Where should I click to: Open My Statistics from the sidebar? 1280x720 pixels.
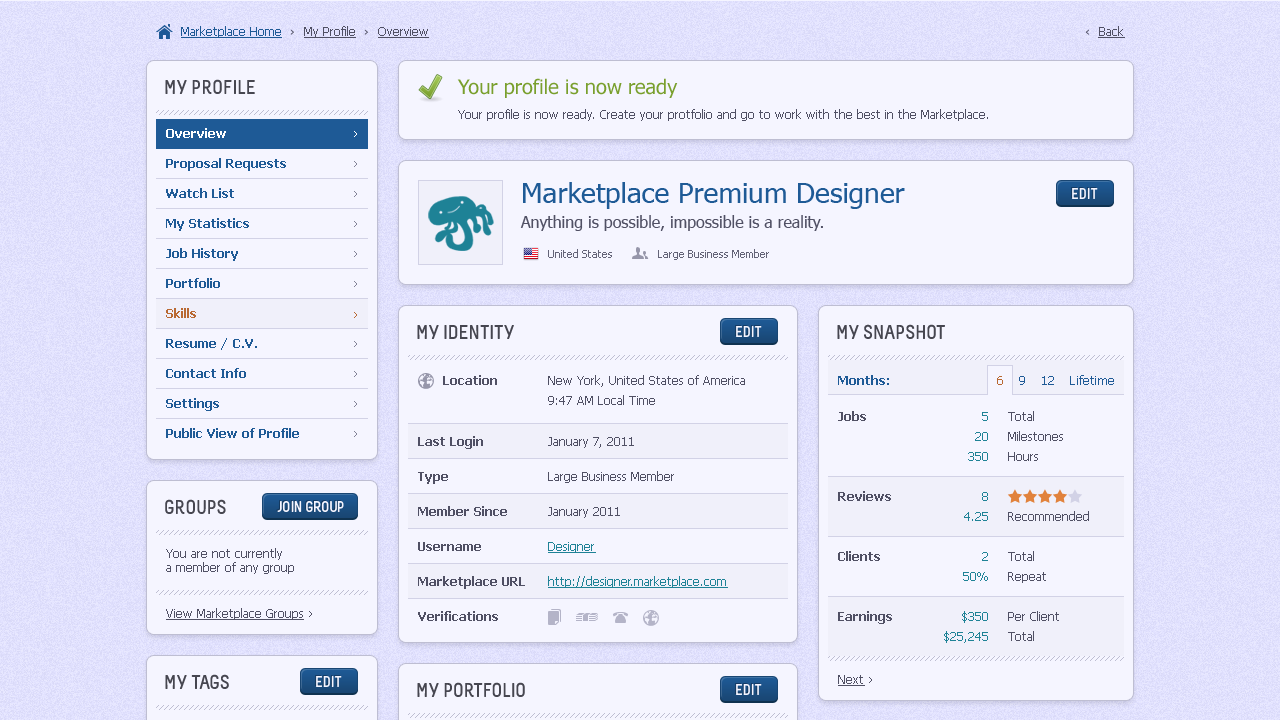(x=261, y=223)
